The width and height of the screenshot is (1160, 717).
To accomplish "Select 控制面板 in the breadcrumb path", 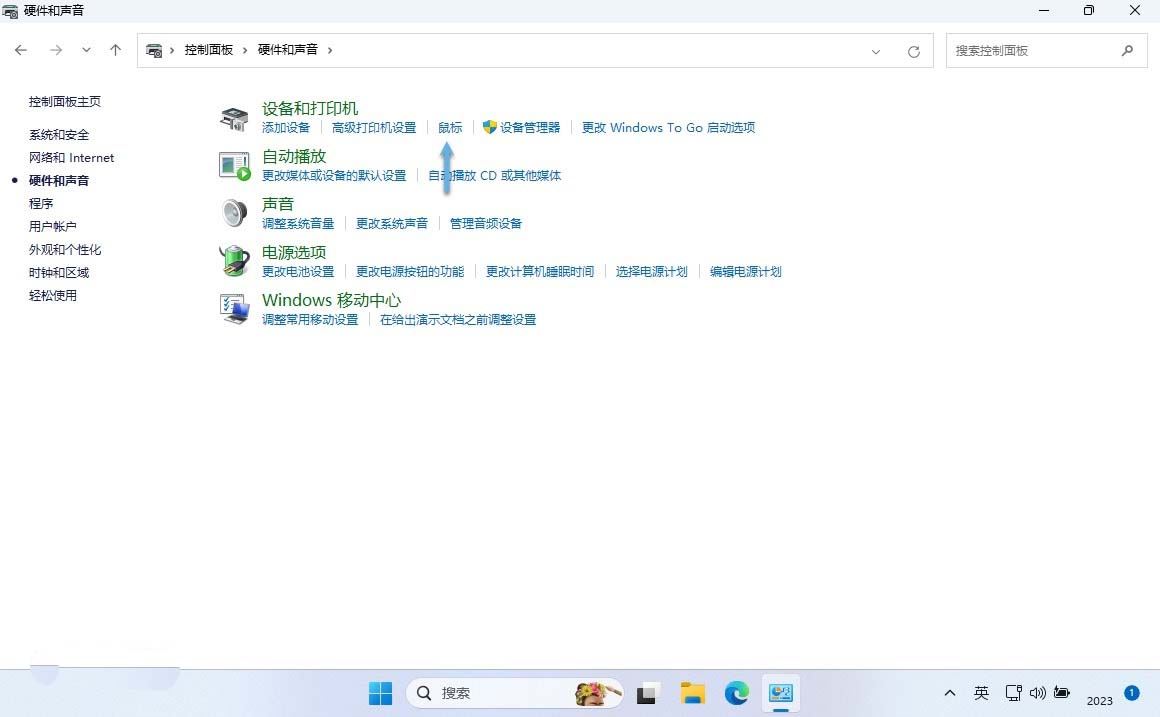I will tap(210, 49).
